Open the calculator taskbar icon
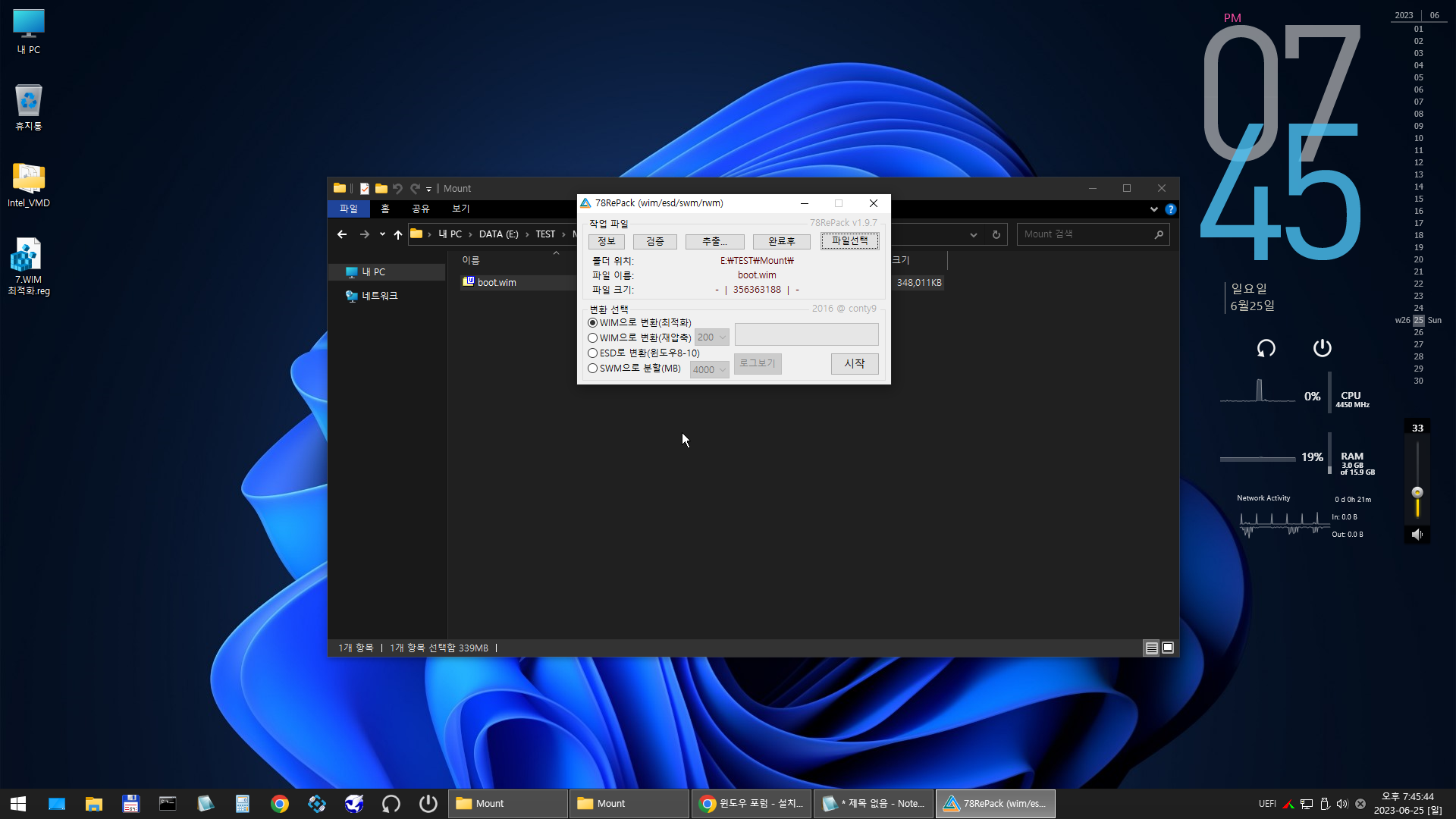 pos(243,804)
